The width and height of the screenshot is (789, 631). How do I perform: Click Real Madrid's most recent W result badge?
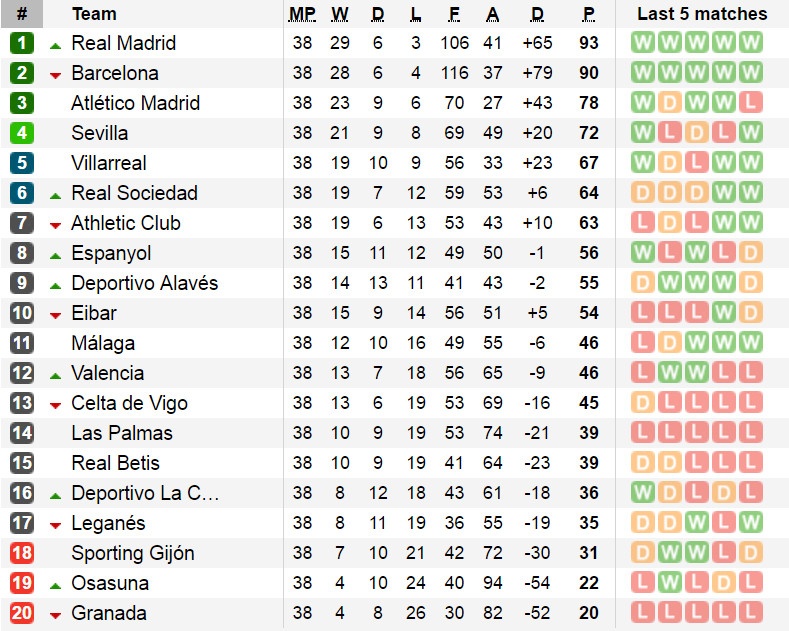pyautogui.click(x=751, y=43)
